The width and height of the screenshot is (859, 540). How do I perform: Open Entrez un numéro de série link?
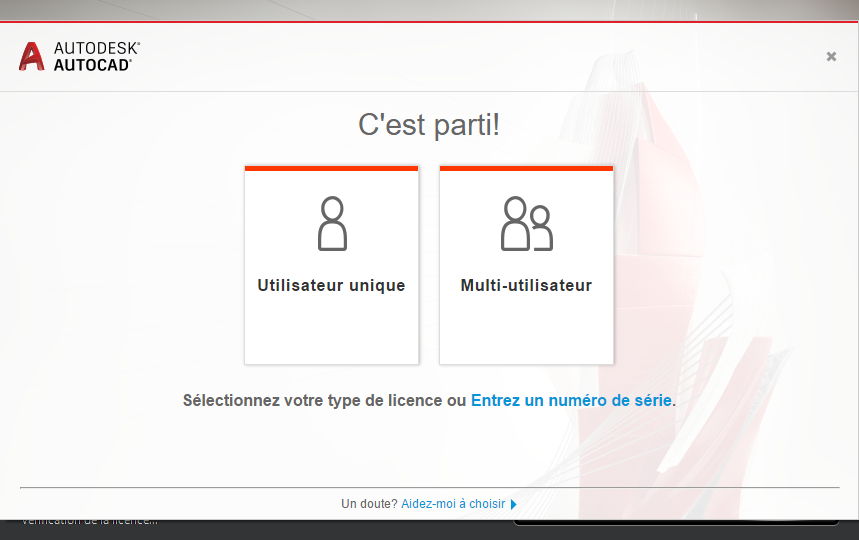pos(571,400)
